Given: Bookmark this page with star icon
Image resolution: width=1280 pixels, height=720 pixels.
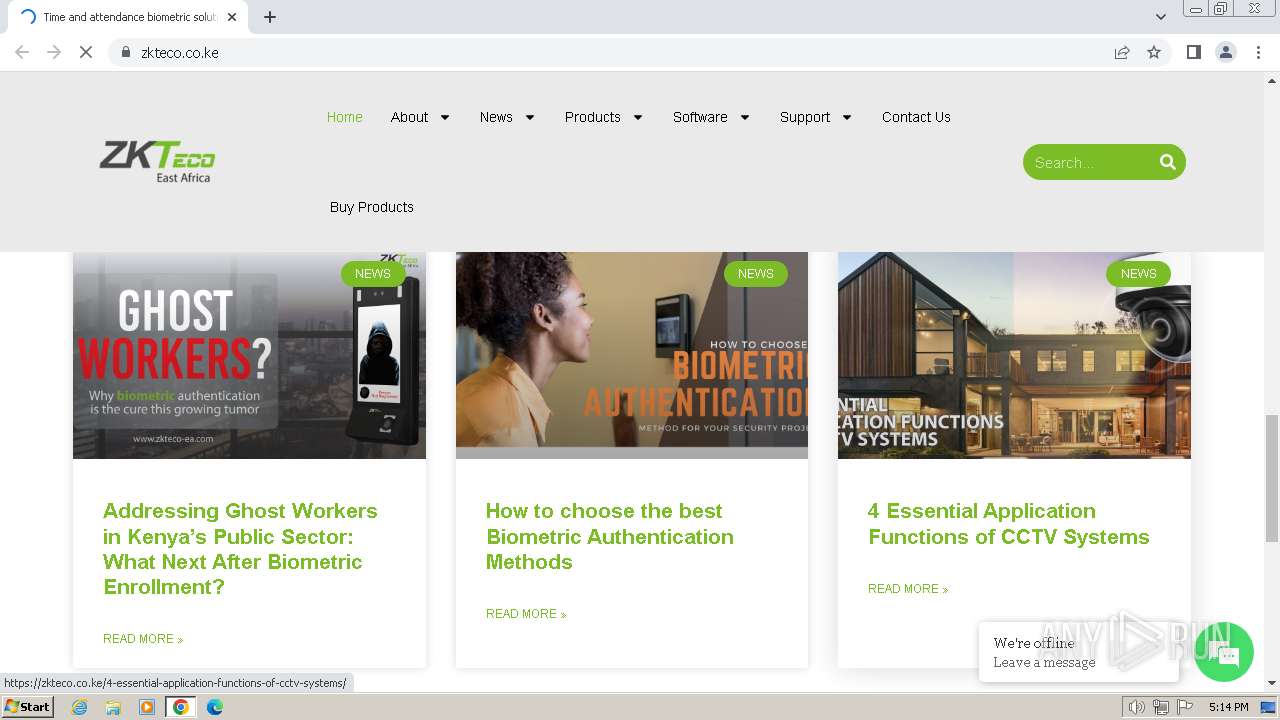Looking at the screenshot, I should pos(1154,52).
